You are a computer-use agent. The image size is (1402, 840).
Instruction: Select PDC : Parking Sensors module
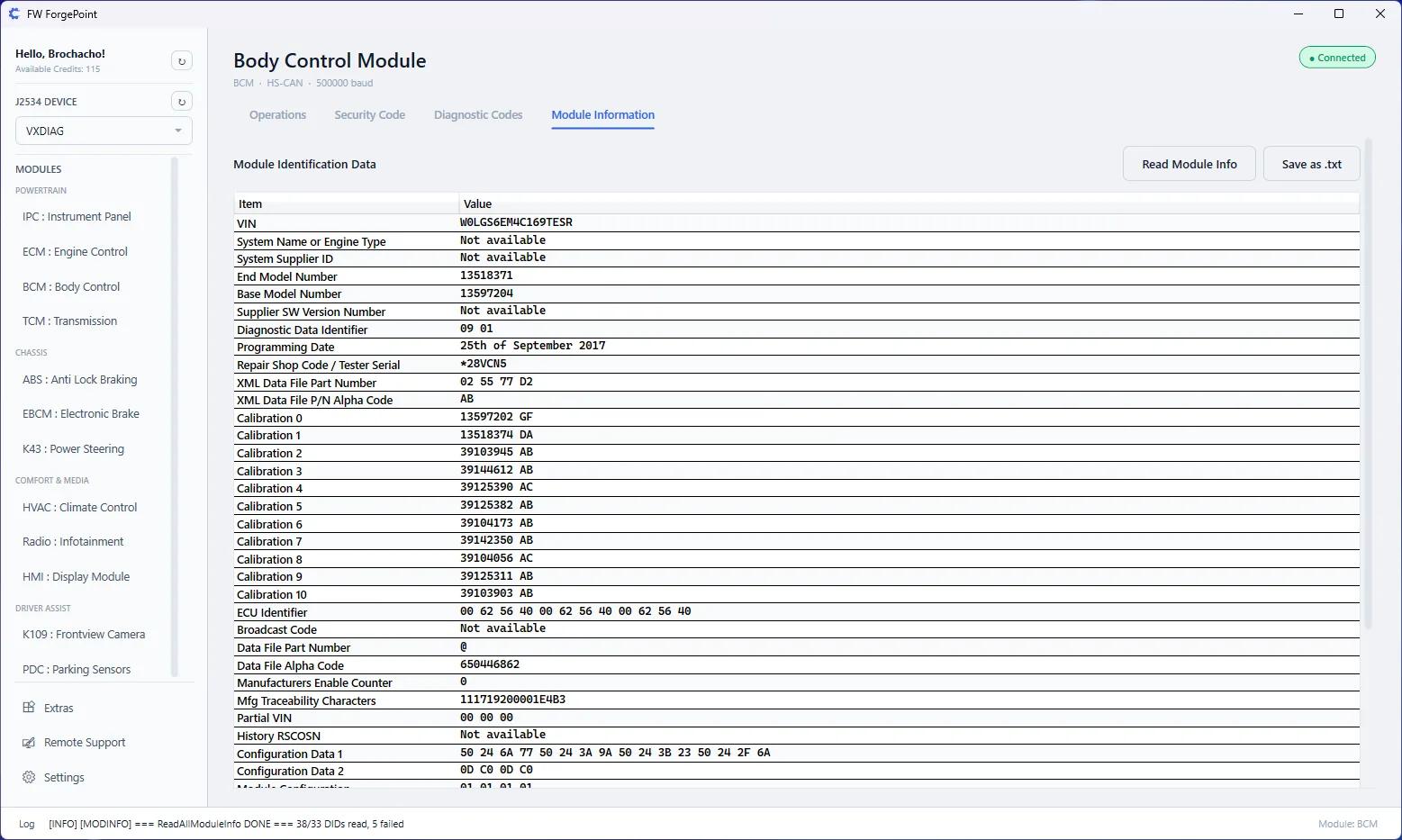[x=77, y=670]
